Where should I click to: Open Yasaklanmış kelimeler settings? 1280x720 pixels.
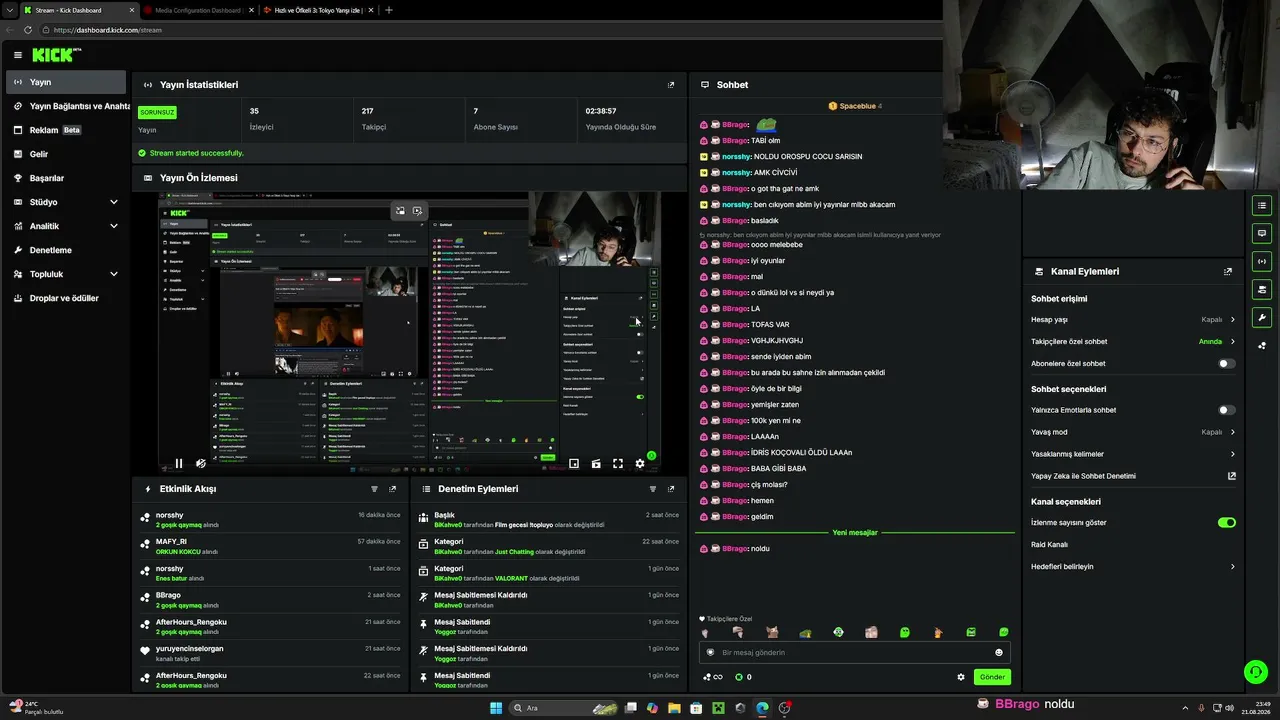[1133, 454]
